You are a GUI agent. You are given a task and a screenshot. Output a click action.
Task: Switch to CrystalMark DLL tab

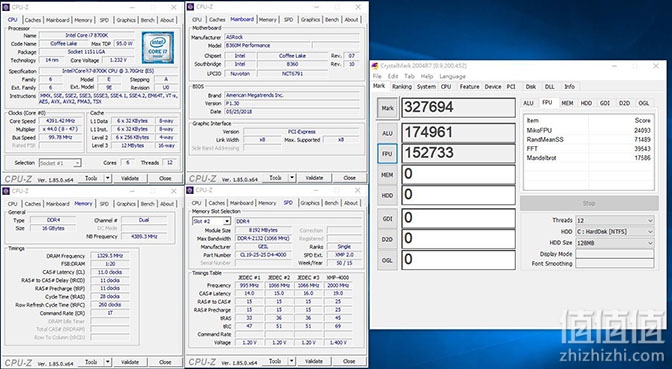pos(549,87)
